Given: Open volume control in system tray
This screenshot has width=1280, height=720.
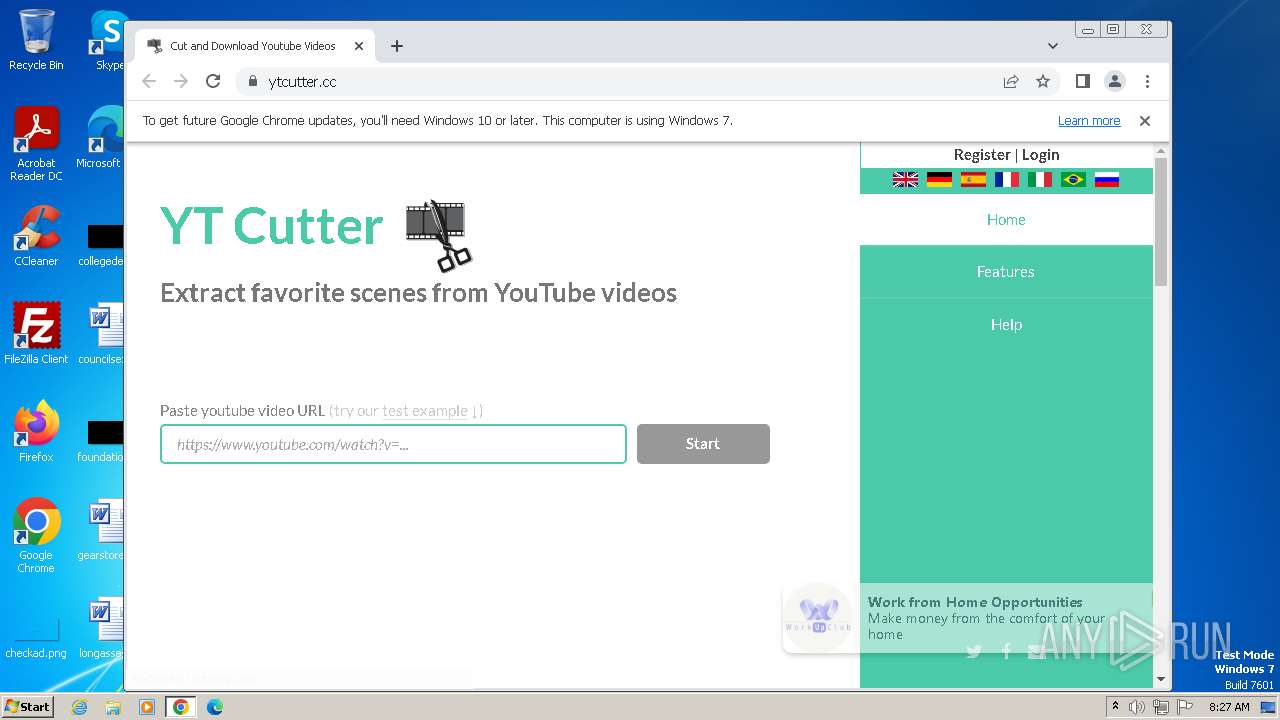Looking at the screenshot, I should (x=1137, y=707).
